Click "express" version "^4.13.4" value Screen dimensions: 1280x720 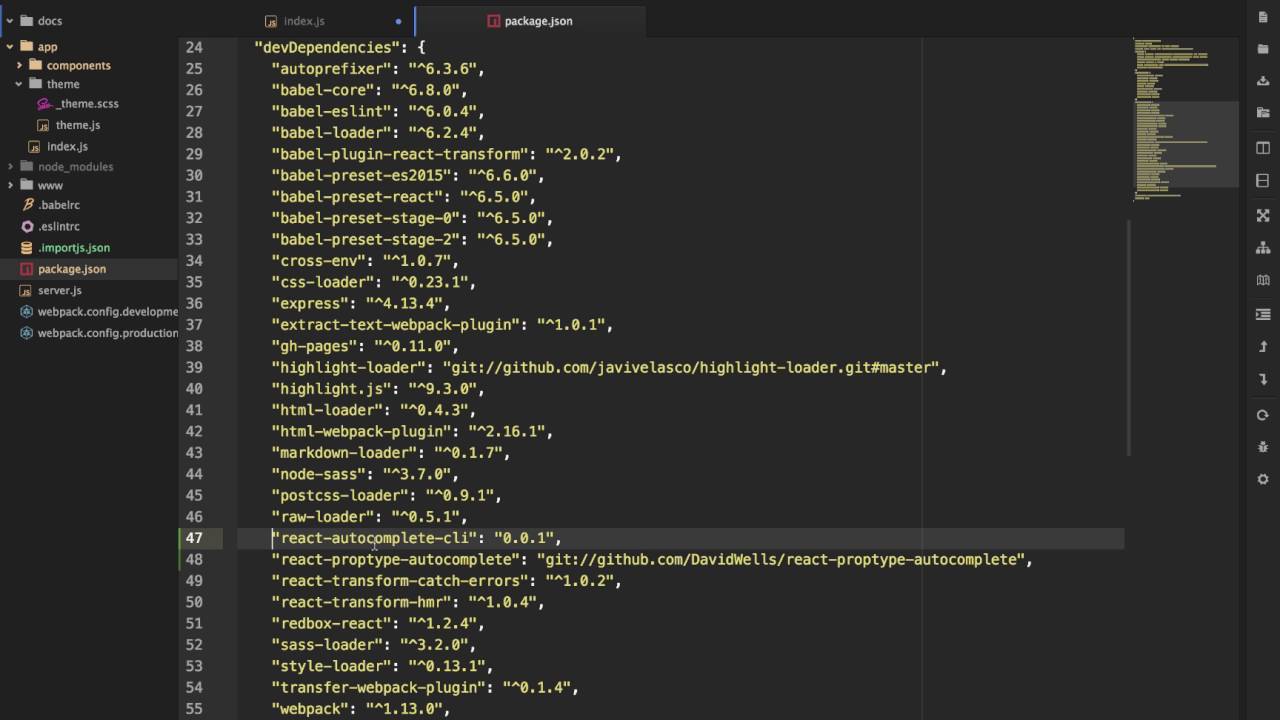point(404,303)
